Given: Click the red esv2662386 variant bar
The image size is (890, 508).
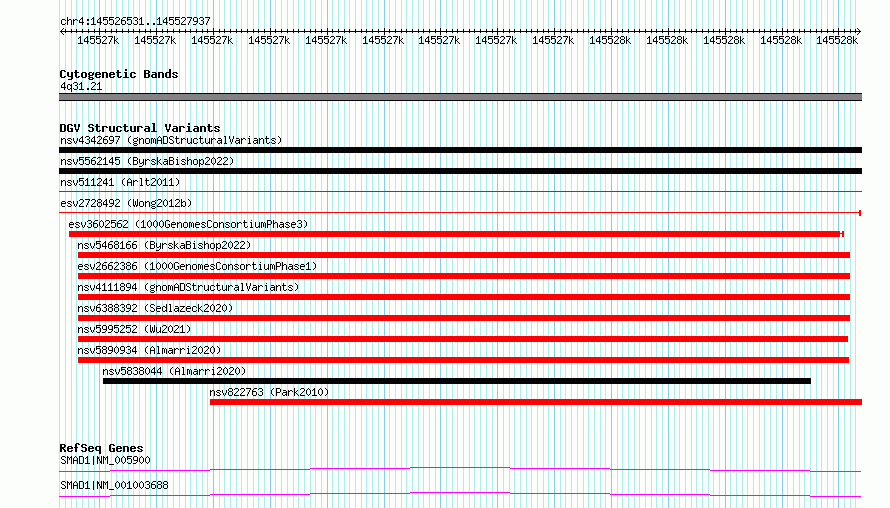Looking at the screenshot, I should (x=464, y=276).
